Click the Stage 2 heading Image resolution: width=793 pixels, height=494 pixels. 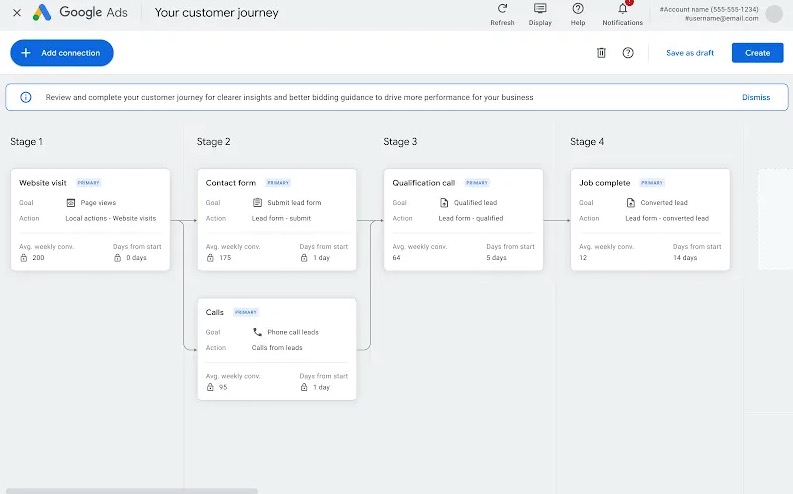(x=213, y=142)
